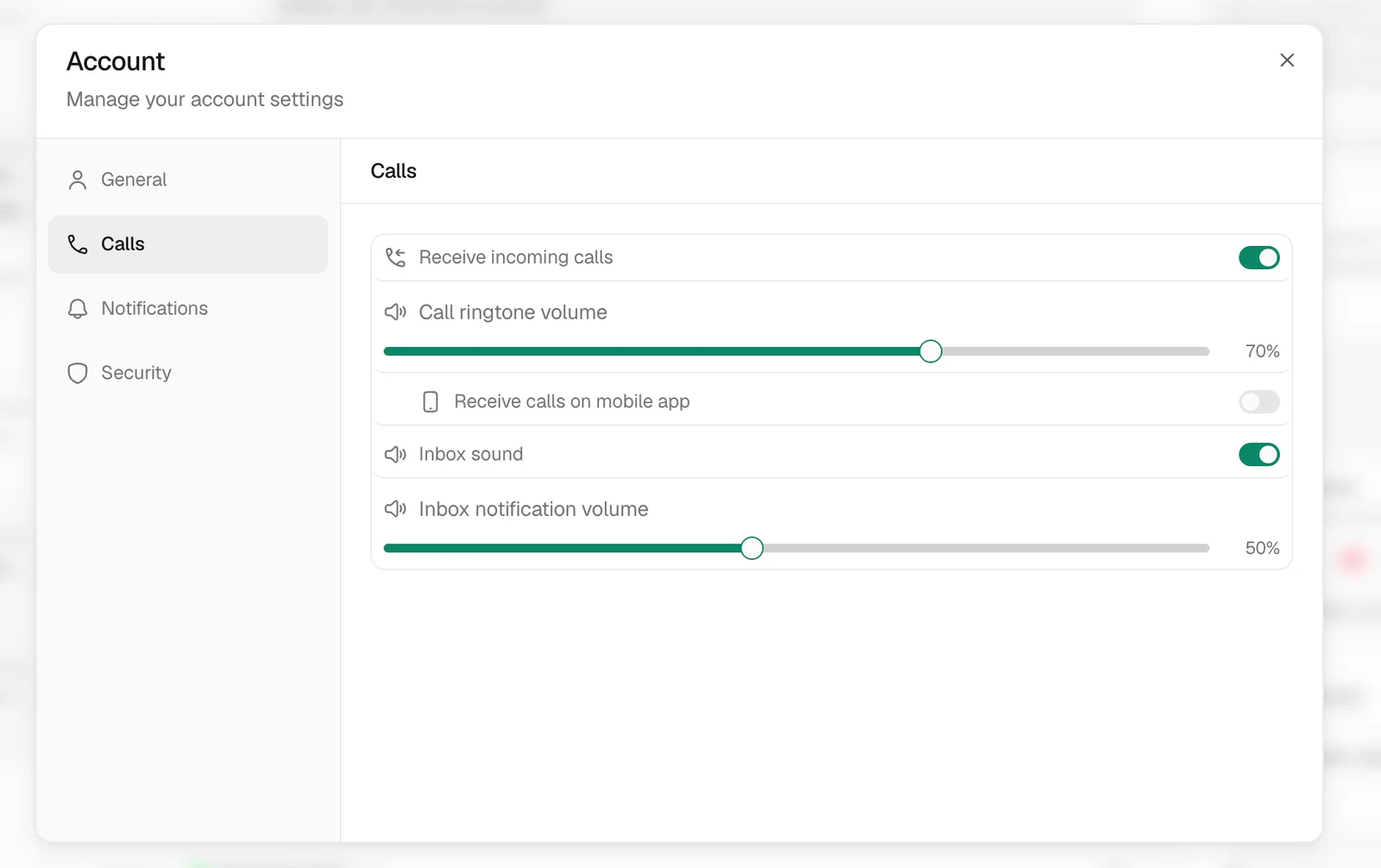1381x868 pixels.
Task: Click the Account dialog title
Action: click(116, 61)
